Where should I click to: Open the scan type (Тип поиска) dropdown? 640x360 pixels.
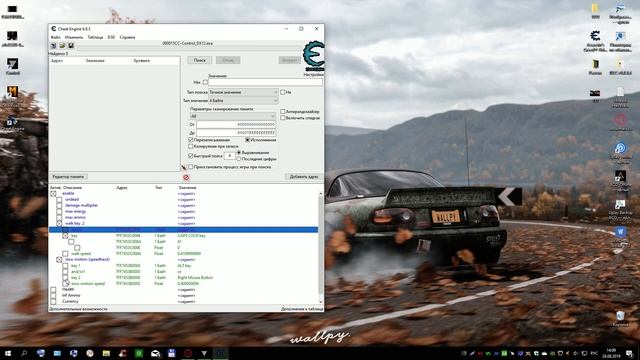point(243,92)
